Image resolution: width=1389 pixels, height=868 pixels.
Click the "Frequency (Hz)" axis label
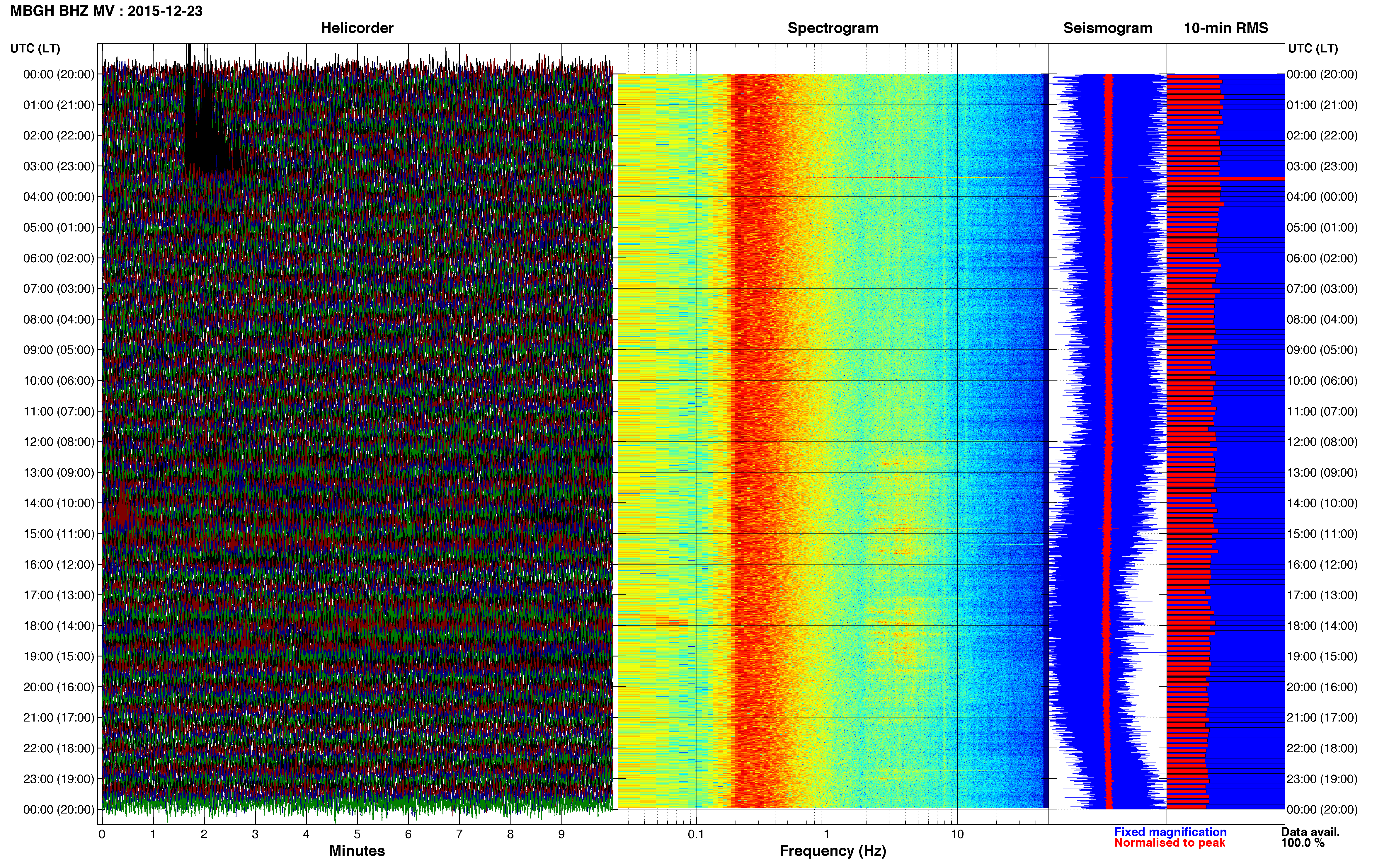pyautogui.click(x=833, y=851)
